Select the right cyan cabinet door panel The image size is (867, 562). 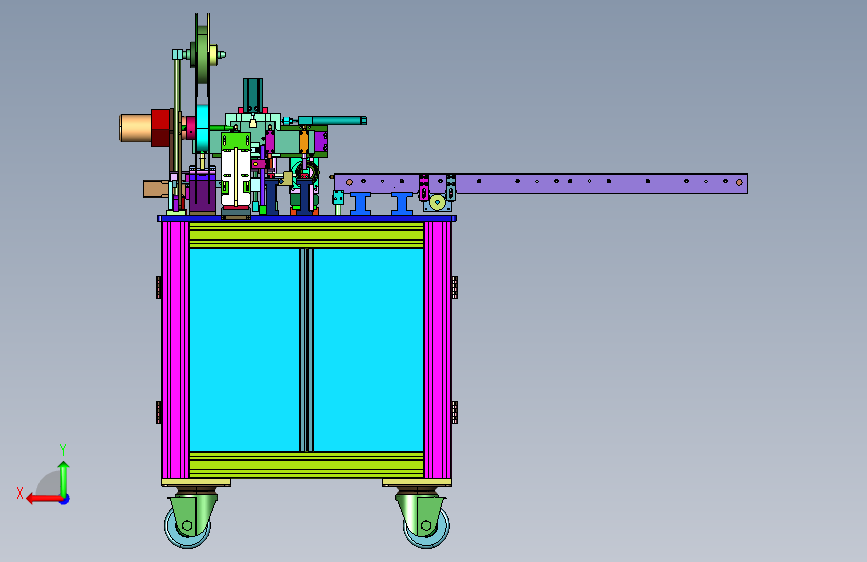click(368, 350)
